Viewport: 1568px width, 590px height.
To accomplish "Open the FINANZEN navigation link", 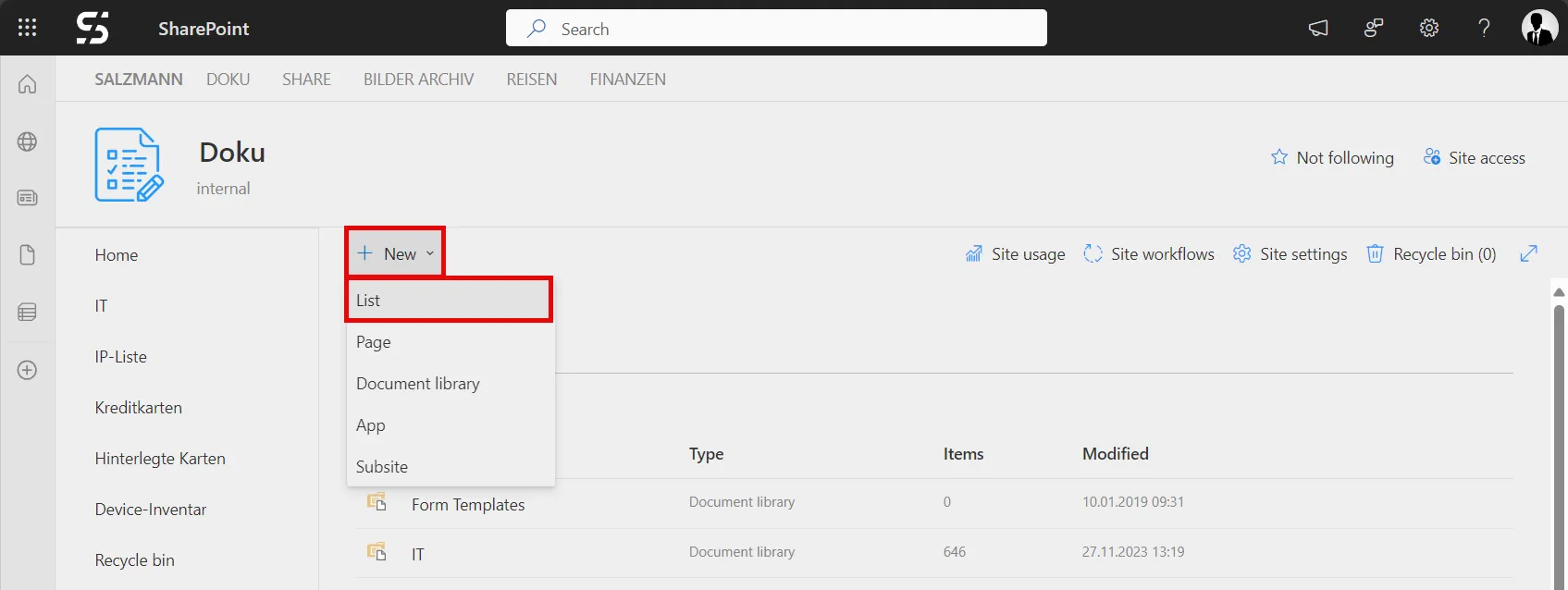I will [x=628, y=80].
